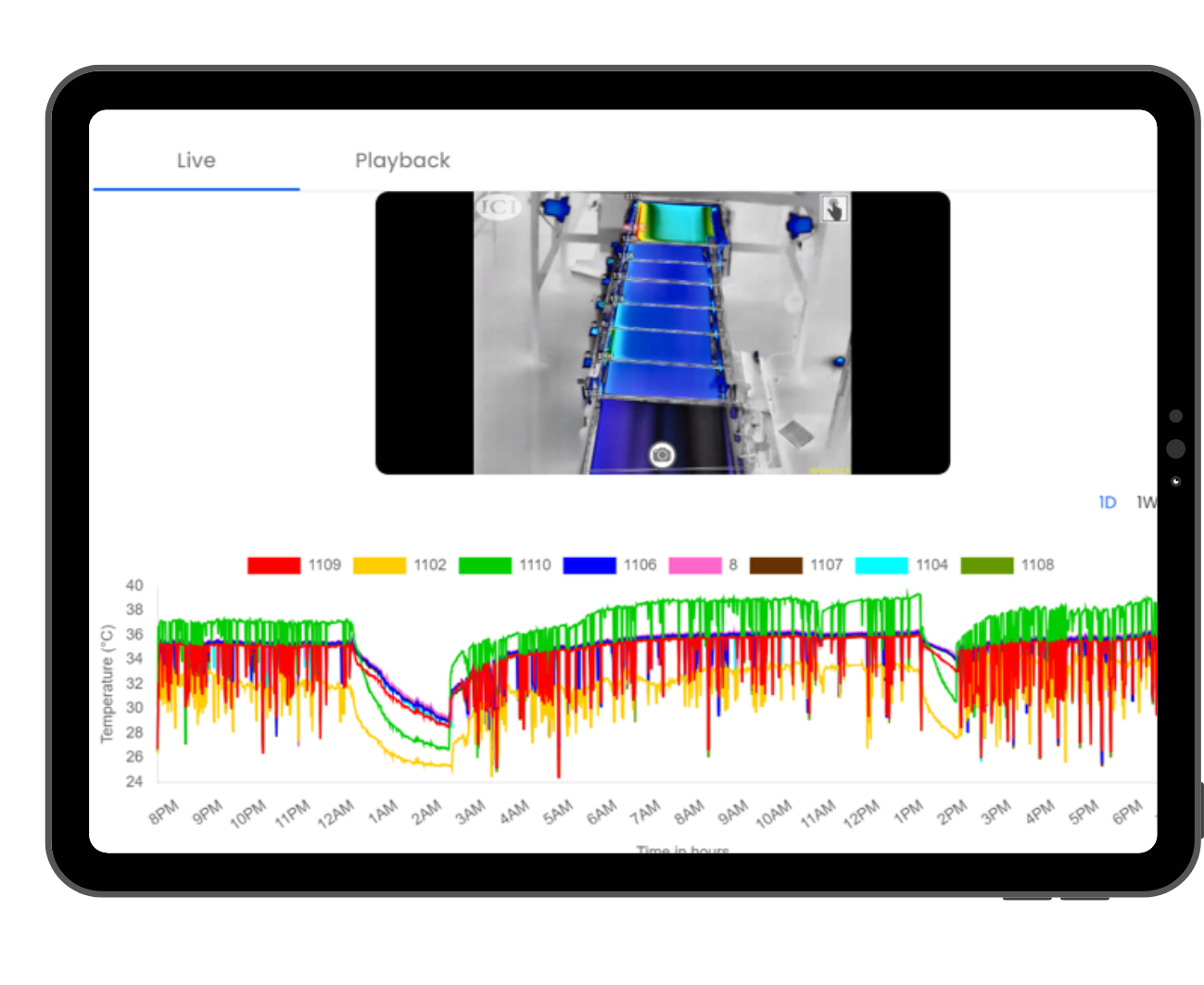Screen dimensions: 1204x985
Task: Click the pink legend swatch for series 8
Action: 694,565
